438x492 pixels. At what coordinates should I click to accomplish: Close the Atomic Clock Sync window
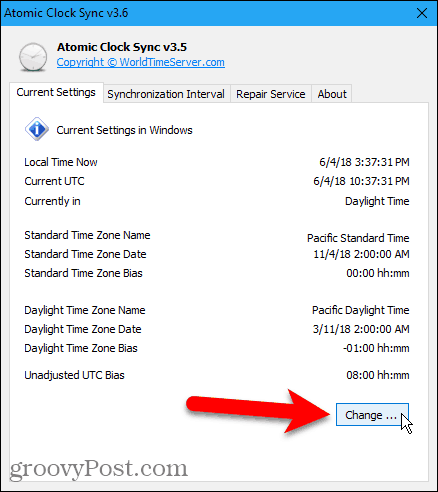[x=422, y=13]
